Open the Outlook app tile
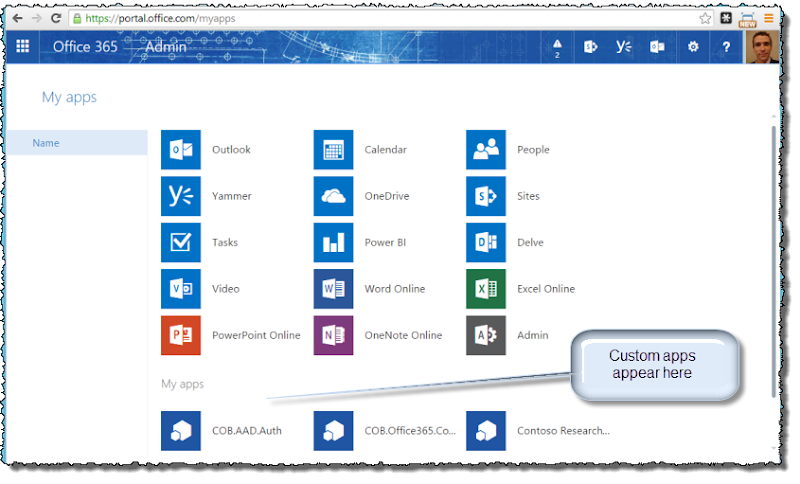This screenshot has height=484, width=800. click(x=181, y=149)
